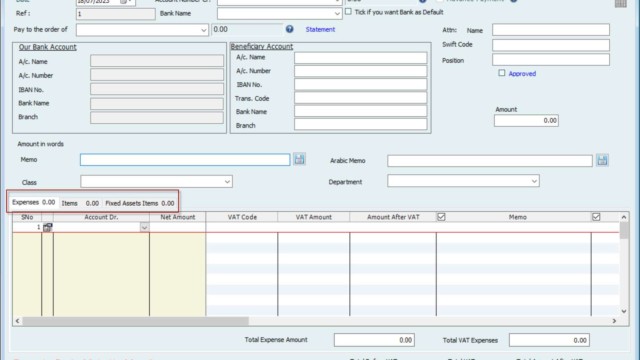Click into the Memo text field
The height and width of the screenshot is (360, 640).
click(185, 160)
